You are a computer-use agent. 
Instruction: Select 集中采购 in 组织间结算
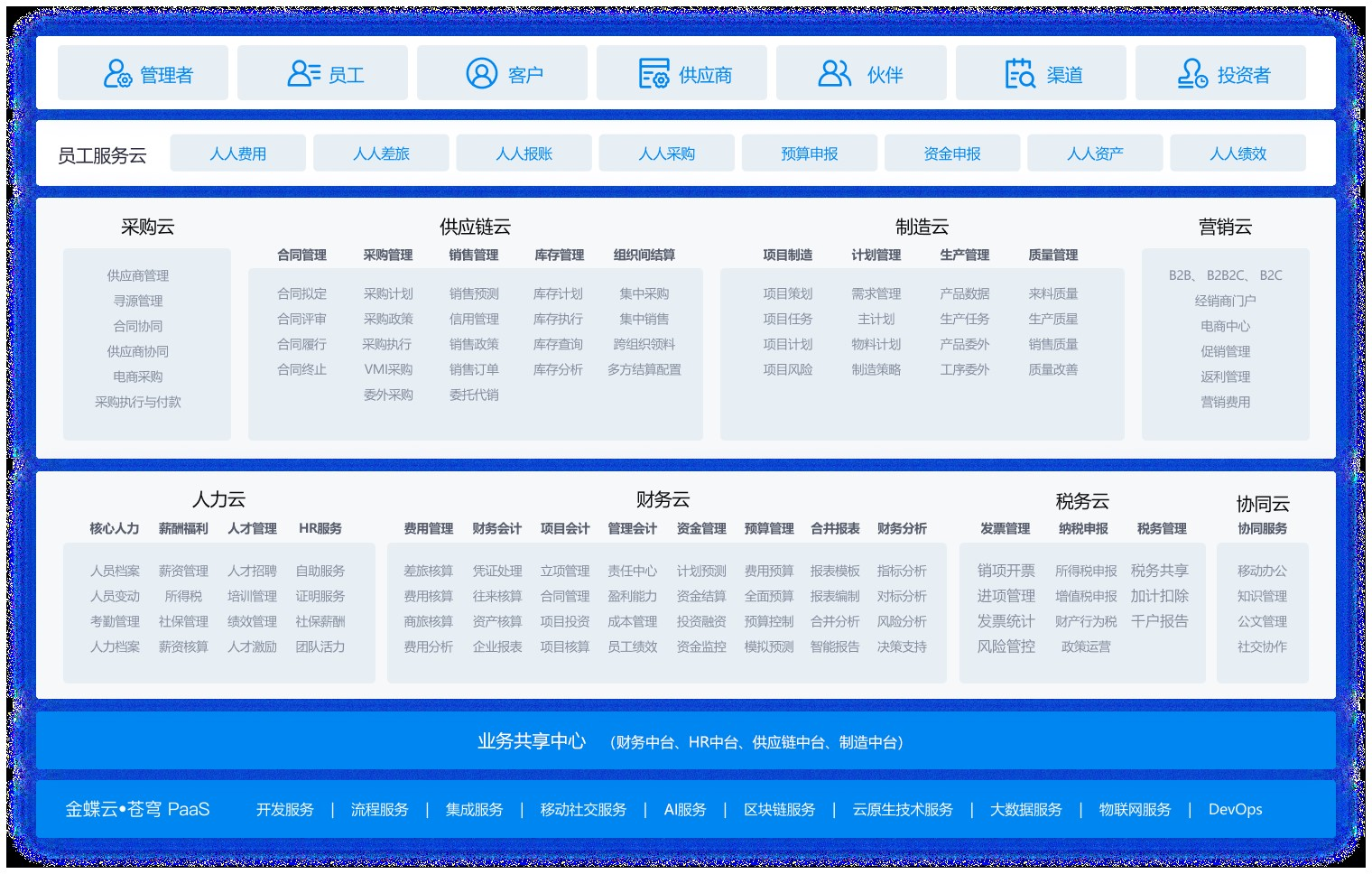click(x=644, y=293)
